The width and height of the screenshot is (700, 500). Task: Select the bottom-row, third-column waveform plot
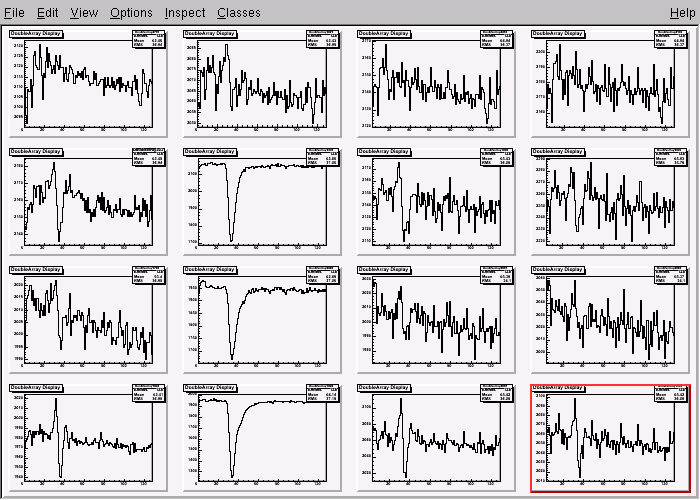click(436, 438)
